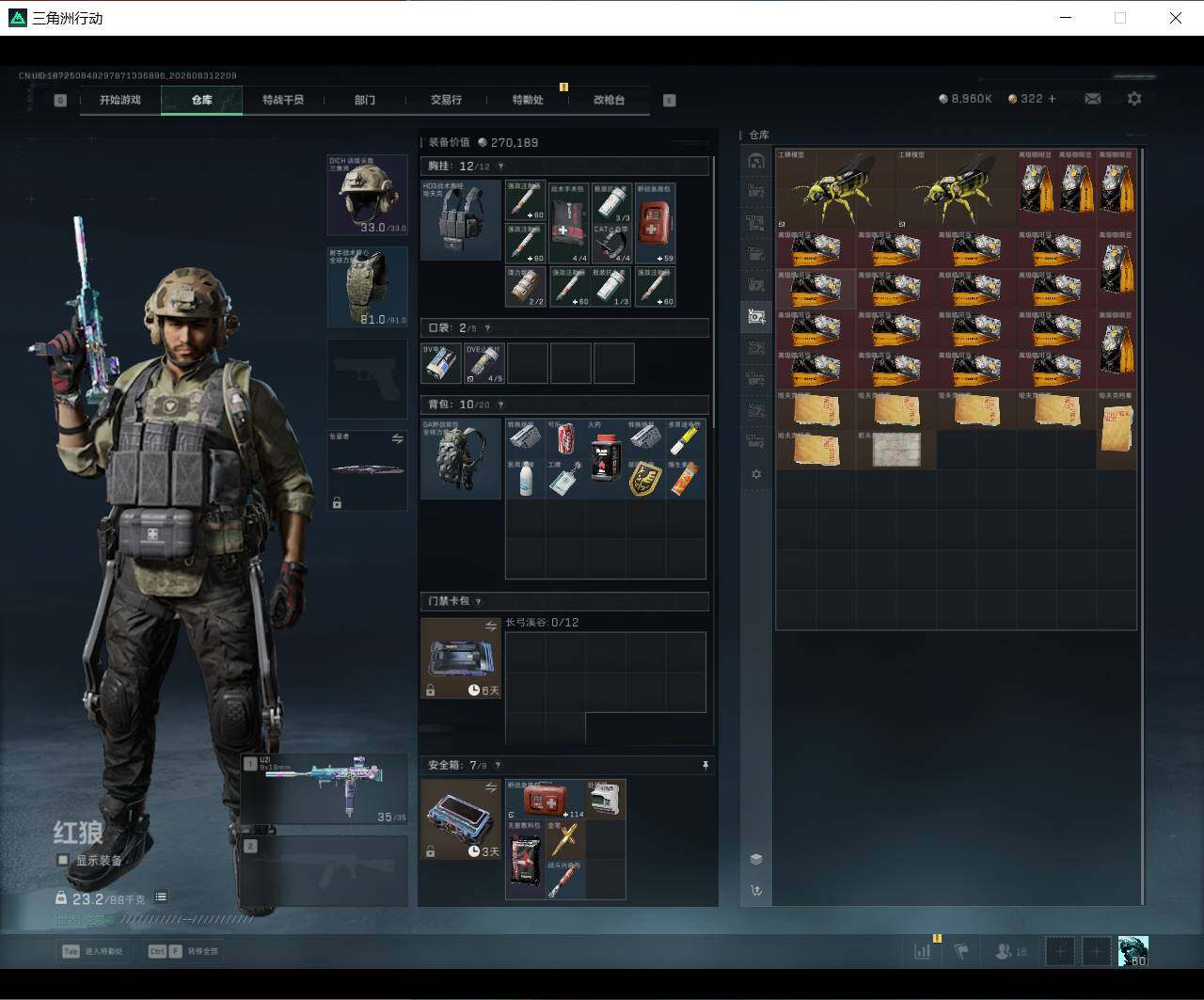
Task: Open the friends icon showing 16
Action: (x=1010, y=952)
